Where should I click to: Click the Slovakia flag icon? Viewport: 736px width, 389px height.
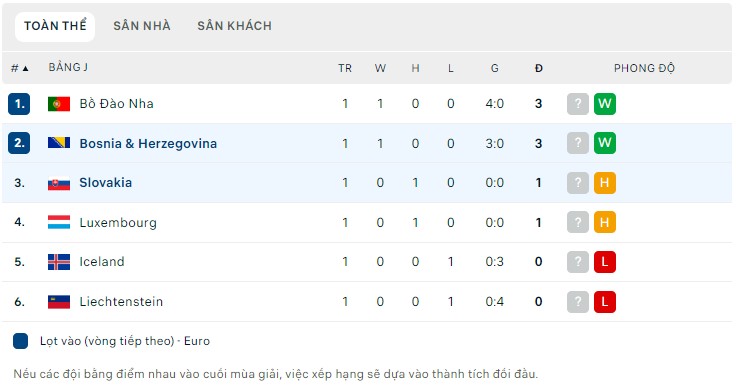59,183
